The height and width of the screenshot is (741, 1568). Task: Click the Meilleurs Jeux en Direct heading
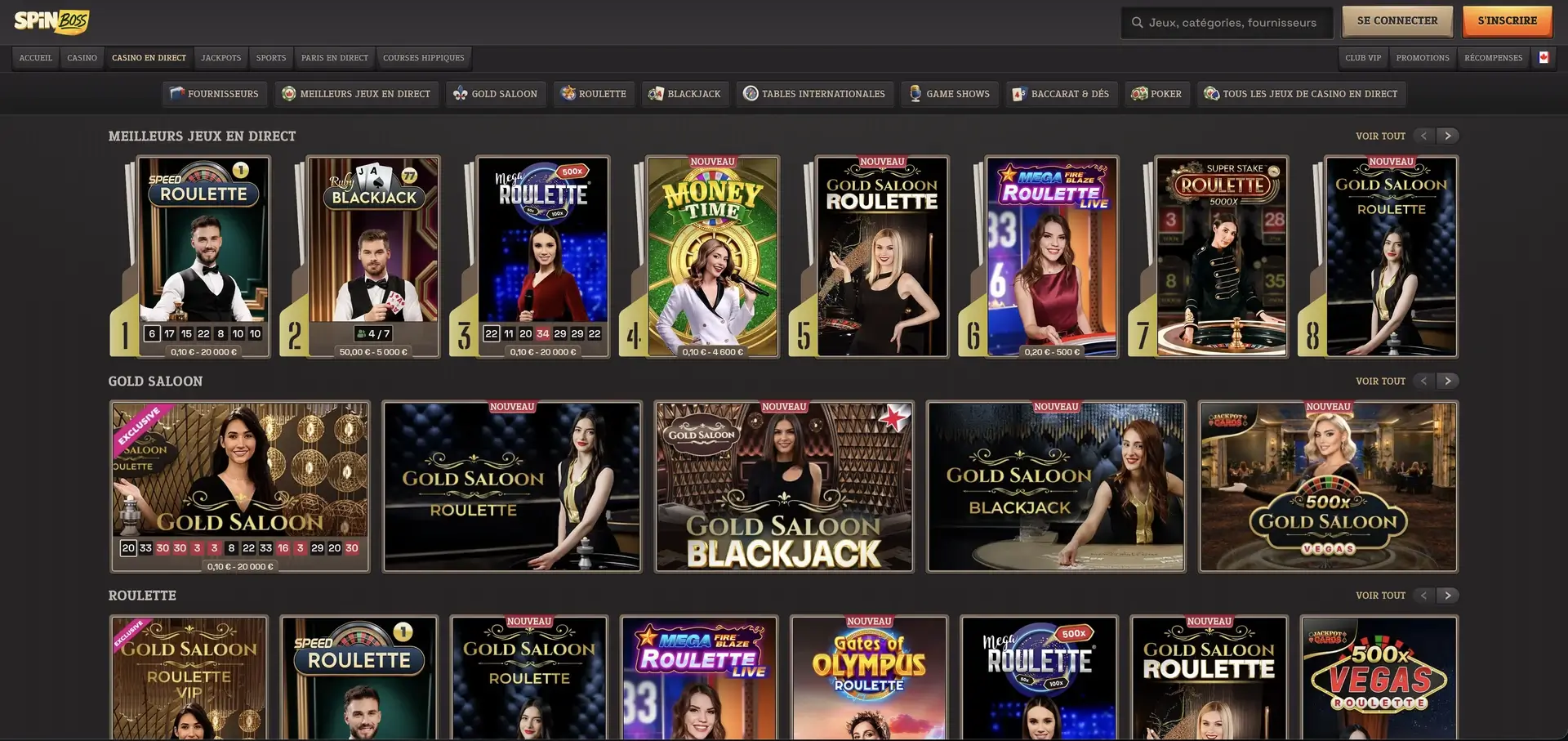pos(203,136)
